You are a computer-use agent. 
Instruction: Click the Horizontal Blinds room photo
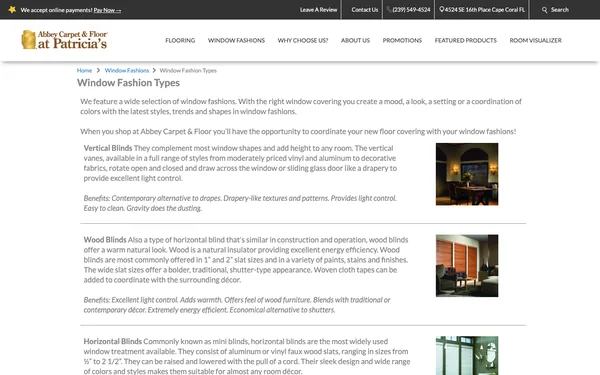[467, 355]
